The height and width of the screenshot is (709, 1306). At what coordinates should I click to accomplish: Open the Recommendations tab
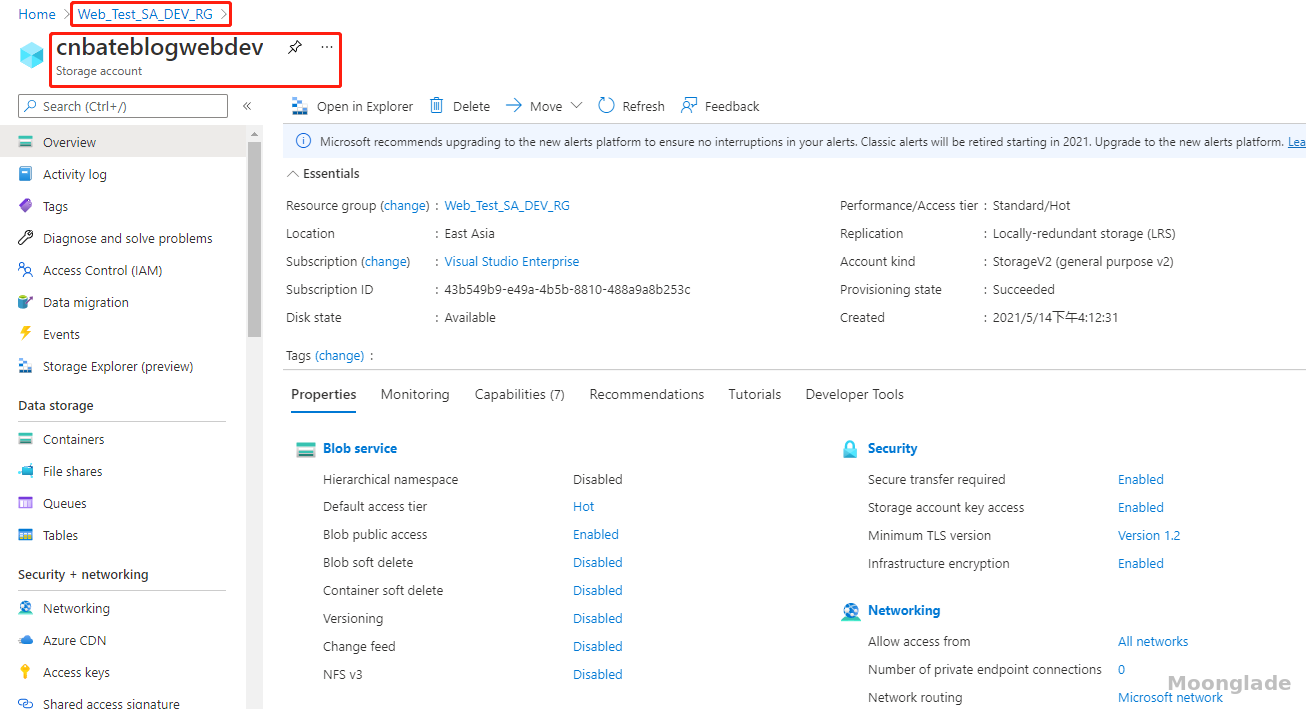click(x=647, y=394)
